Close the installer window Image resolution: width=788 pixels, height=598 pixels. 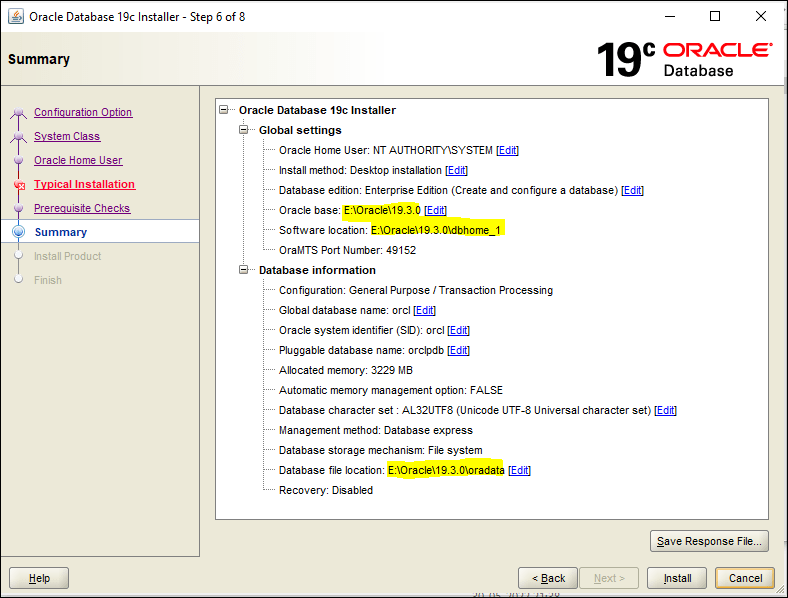761,17
